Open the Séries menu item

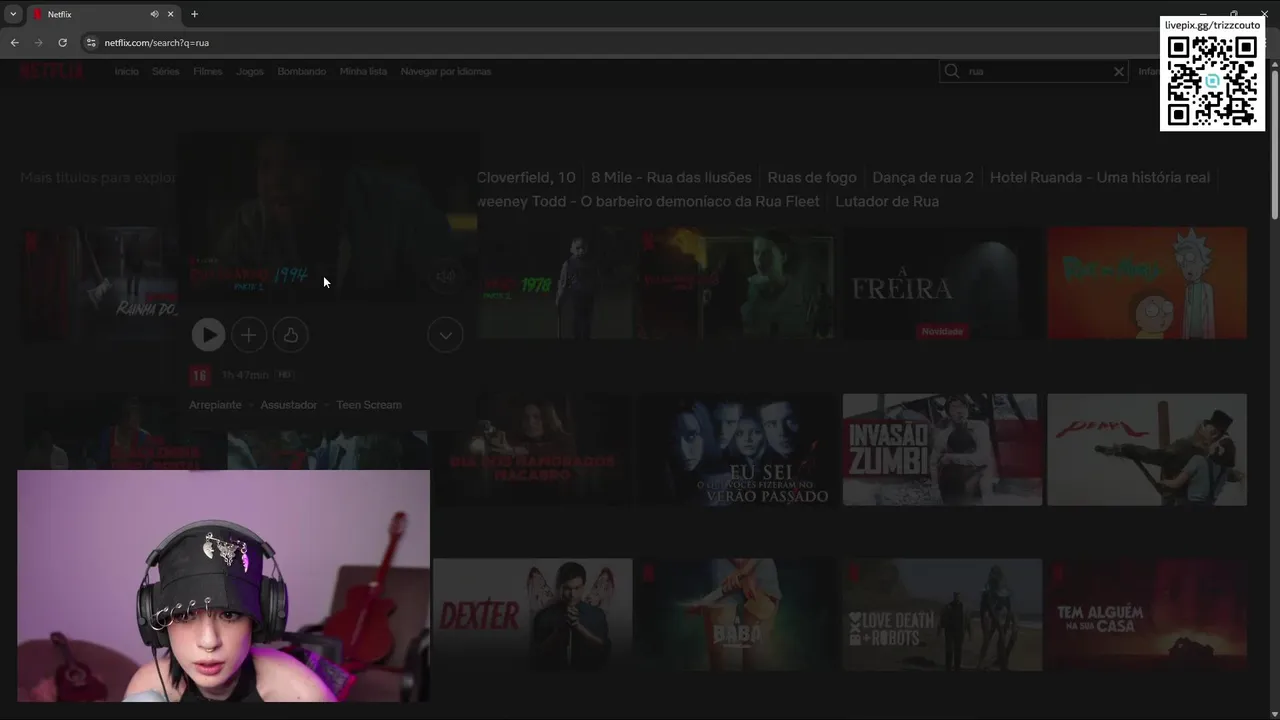coord(166,72)
